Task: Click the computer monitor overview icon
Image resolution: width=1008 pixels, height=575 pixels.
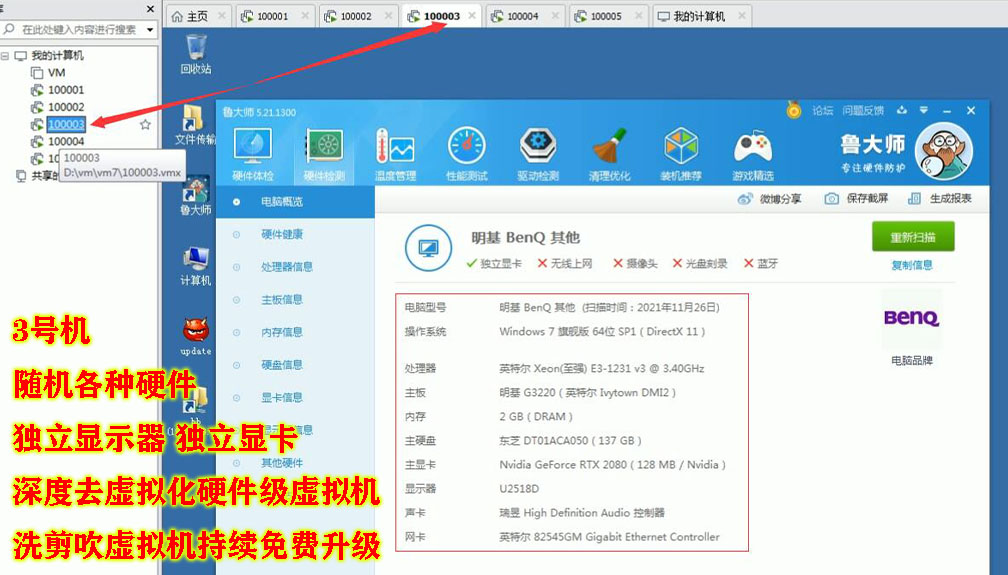Action: pyautogui.click(x=428, y=248)
